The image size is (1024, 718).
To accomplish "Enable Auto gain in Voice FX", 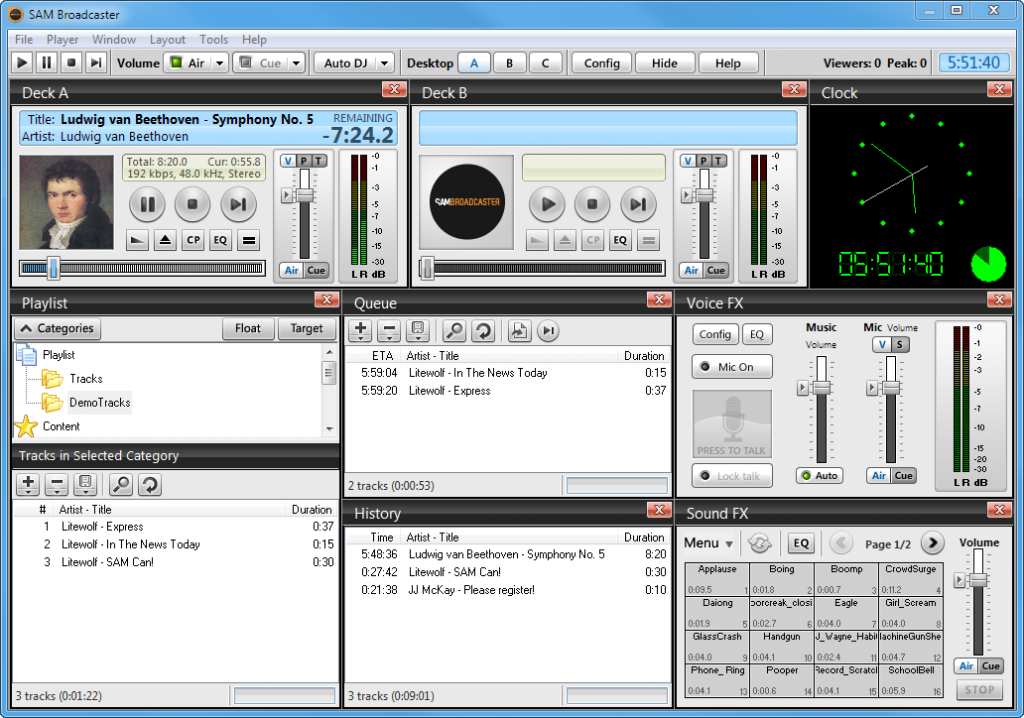I will tap(819, 475).
